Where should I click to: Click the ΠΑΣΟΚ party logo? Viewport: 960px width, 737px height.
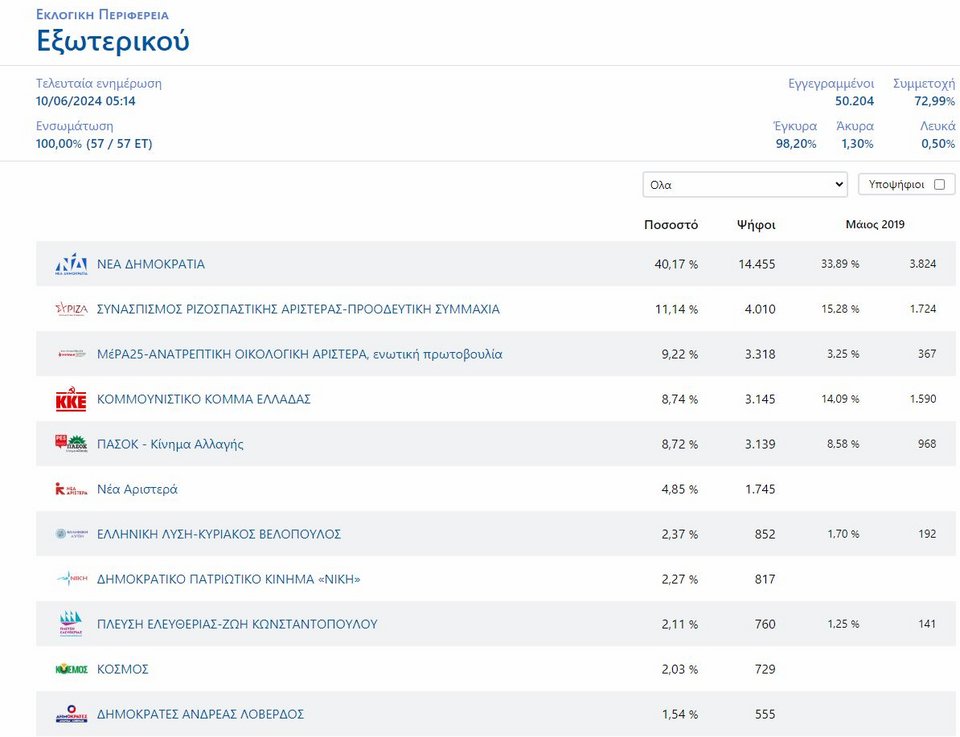point(71,444)
